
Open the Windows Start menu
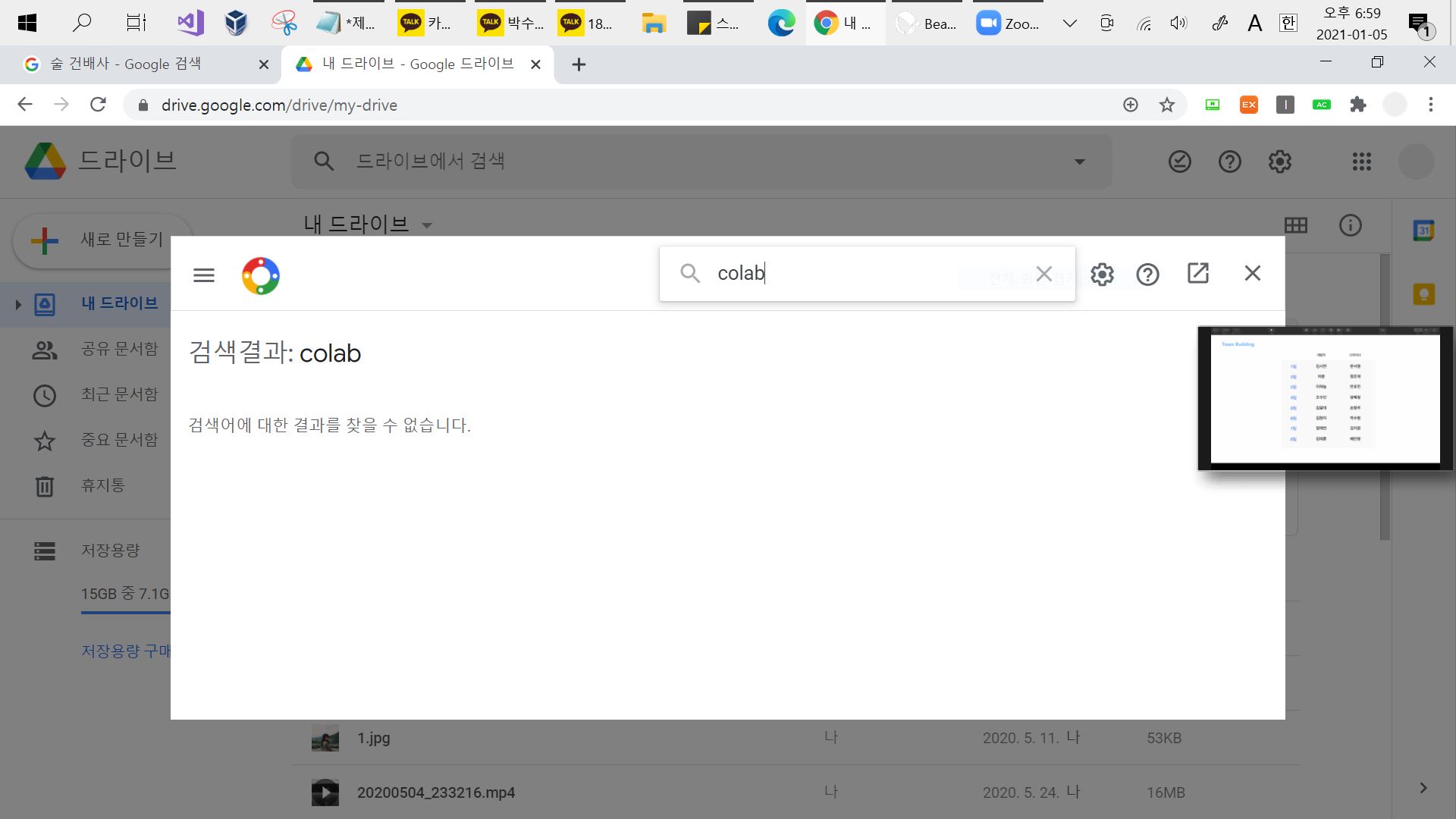point(27,24)
